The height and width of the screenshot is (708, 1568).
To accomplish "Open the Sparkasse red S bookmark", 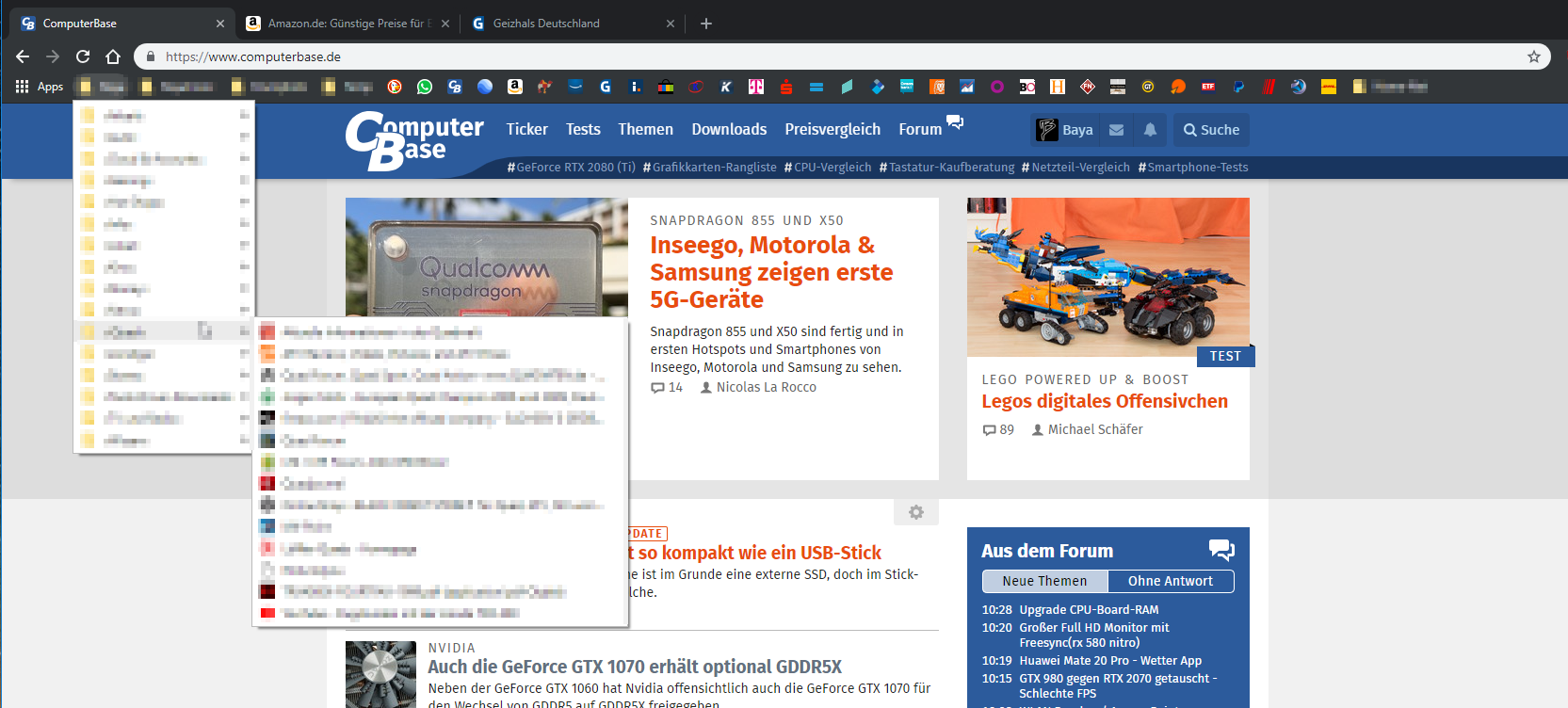I will [x=786, y=87].
